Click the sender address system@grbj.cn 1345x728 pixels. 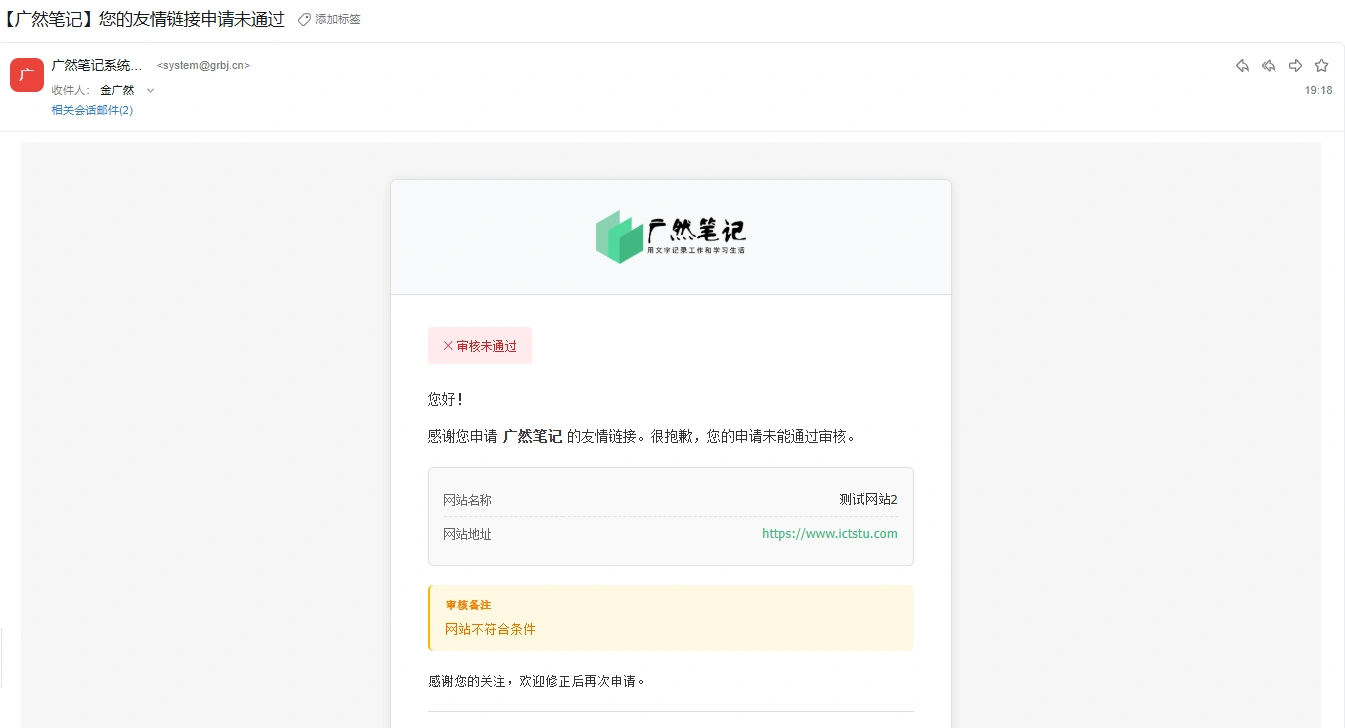(x=203, y=66)
